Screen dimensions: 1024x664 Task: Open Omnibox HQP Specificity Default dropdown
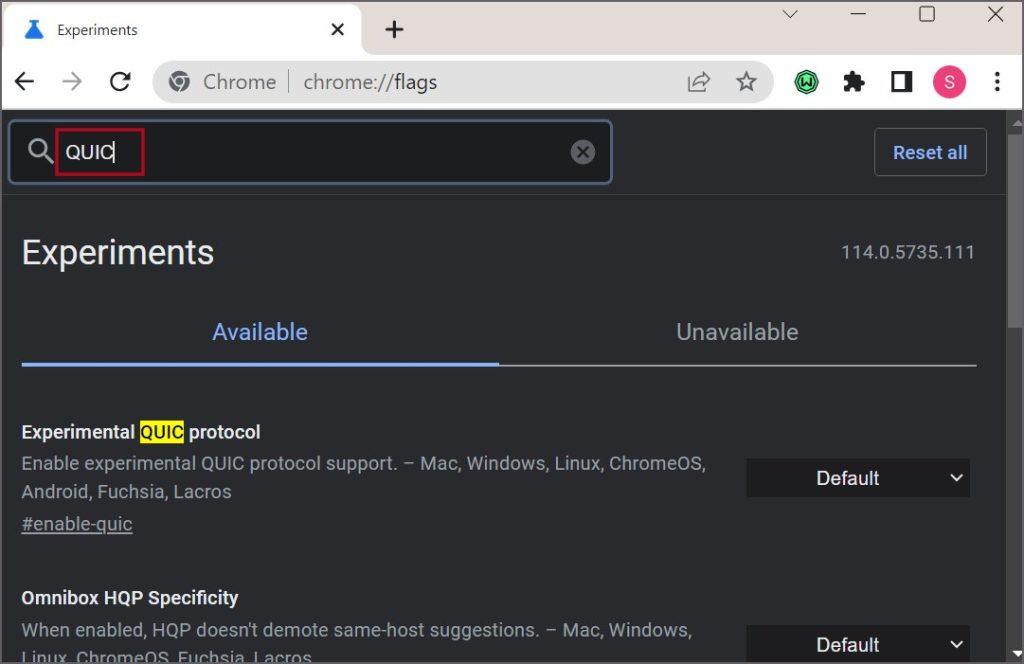tap(857, 644)
